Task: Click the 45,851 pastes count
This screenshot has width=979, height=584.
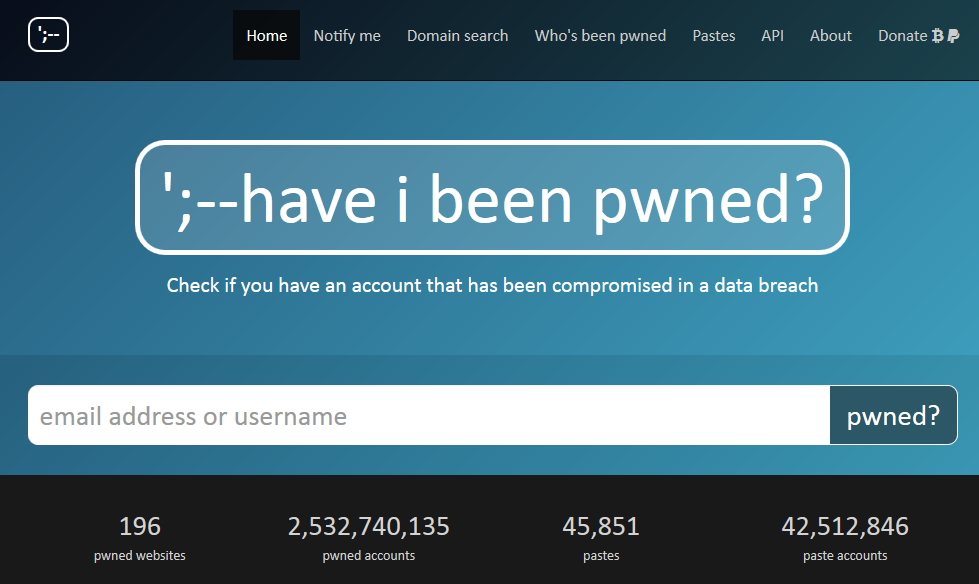Action: tap(601, 527)
